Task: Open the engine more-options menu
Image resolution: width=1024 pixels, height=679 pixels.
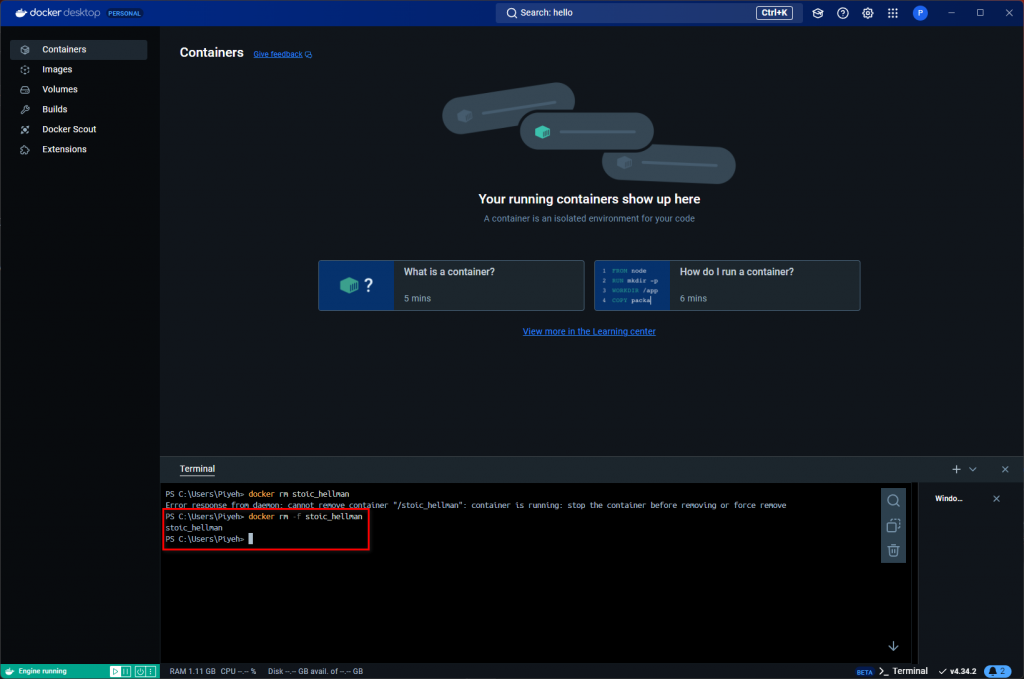Action: coord(151,671)
